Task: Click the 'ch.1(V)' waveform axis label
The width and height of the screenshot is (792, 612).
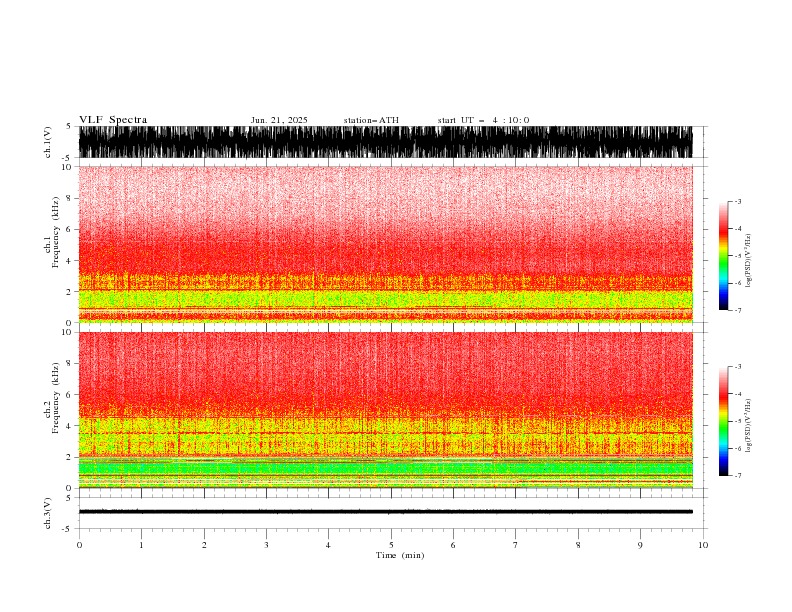Action: [48, 142]
